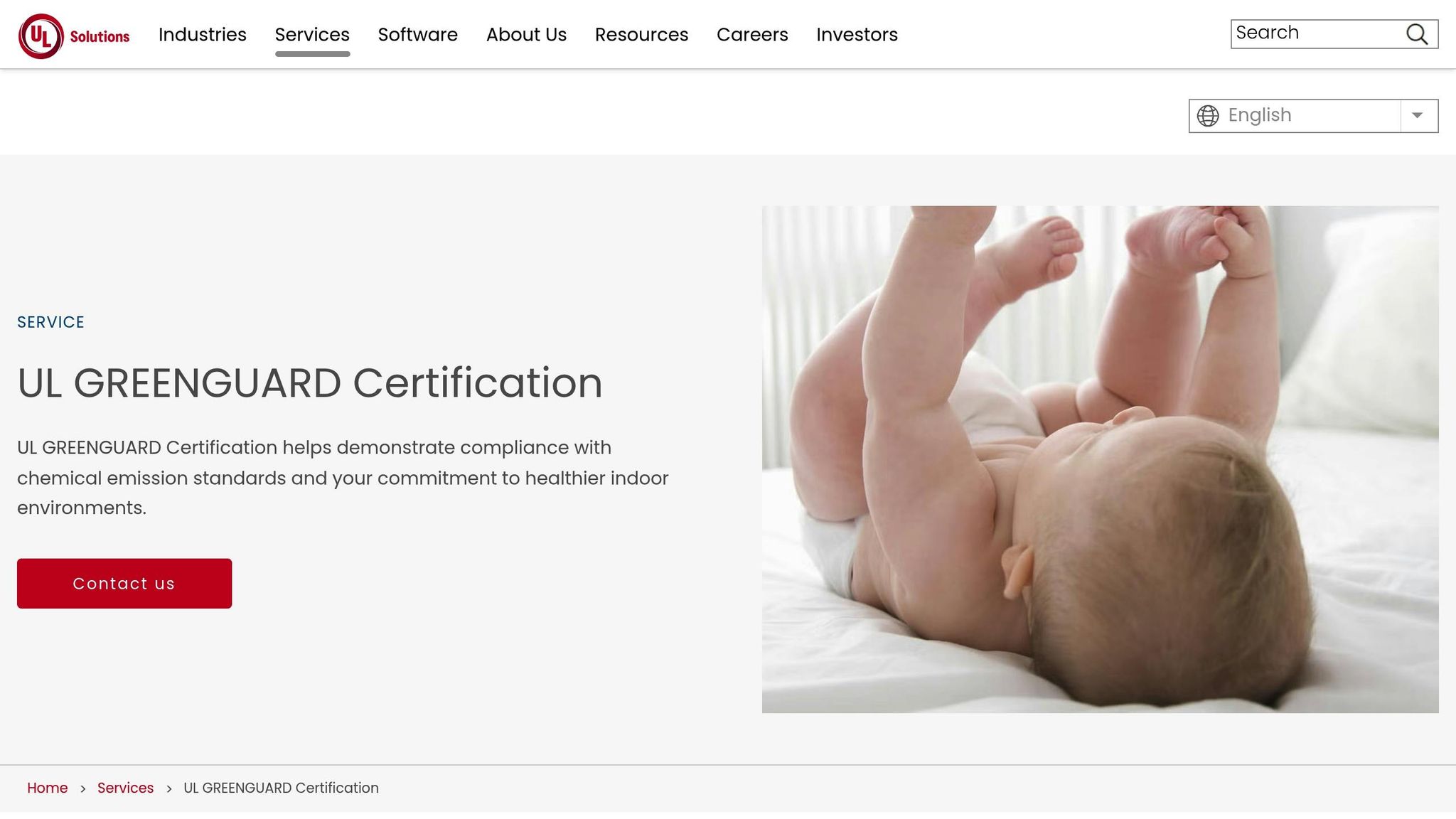Screen dimensions: 1456x819
Task: Click the SERVICE label text
Action: pos(50,322)
